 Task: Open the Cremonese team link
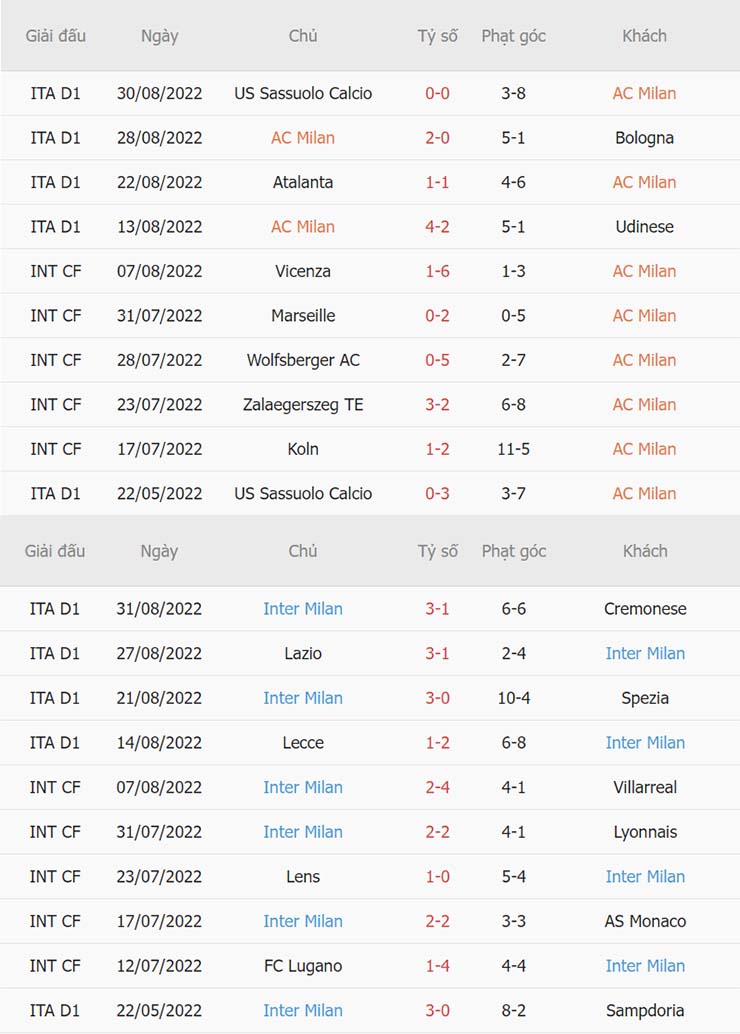[645, 609]
